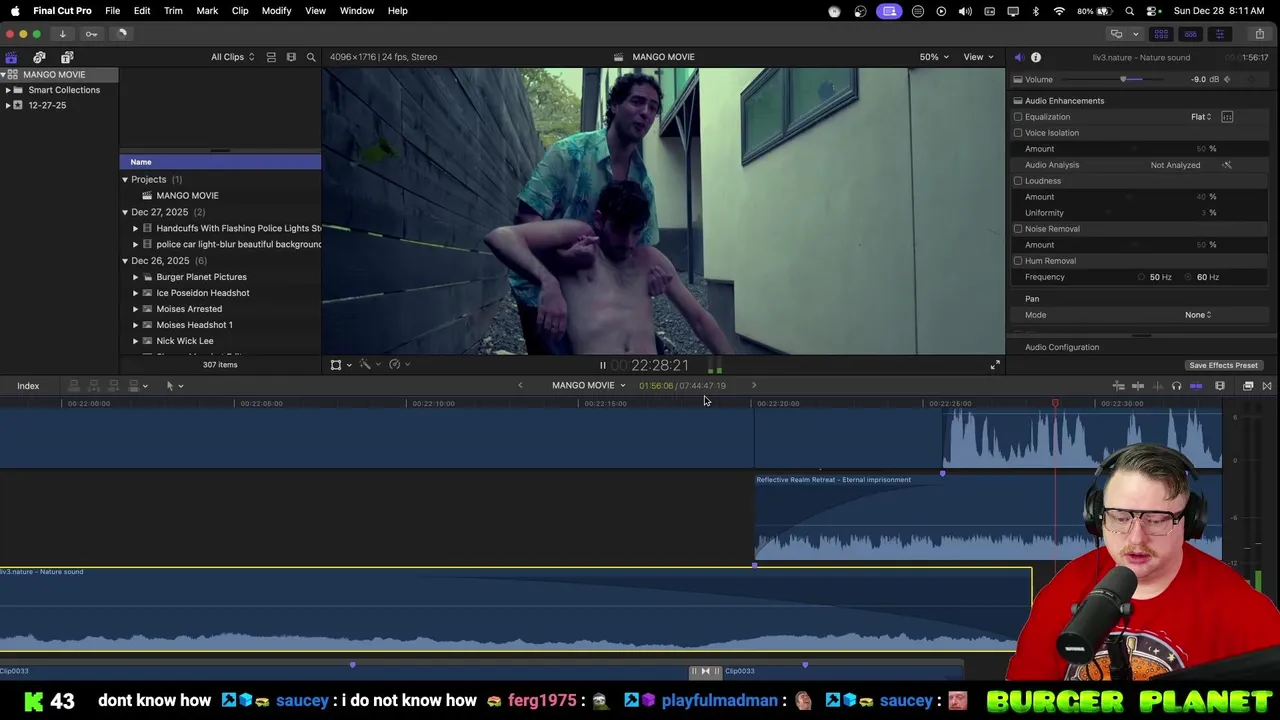Screen dimensions: 1280x720
Task: Collapse the Dec 26, 2025 group
Action: tap(125, 261)
